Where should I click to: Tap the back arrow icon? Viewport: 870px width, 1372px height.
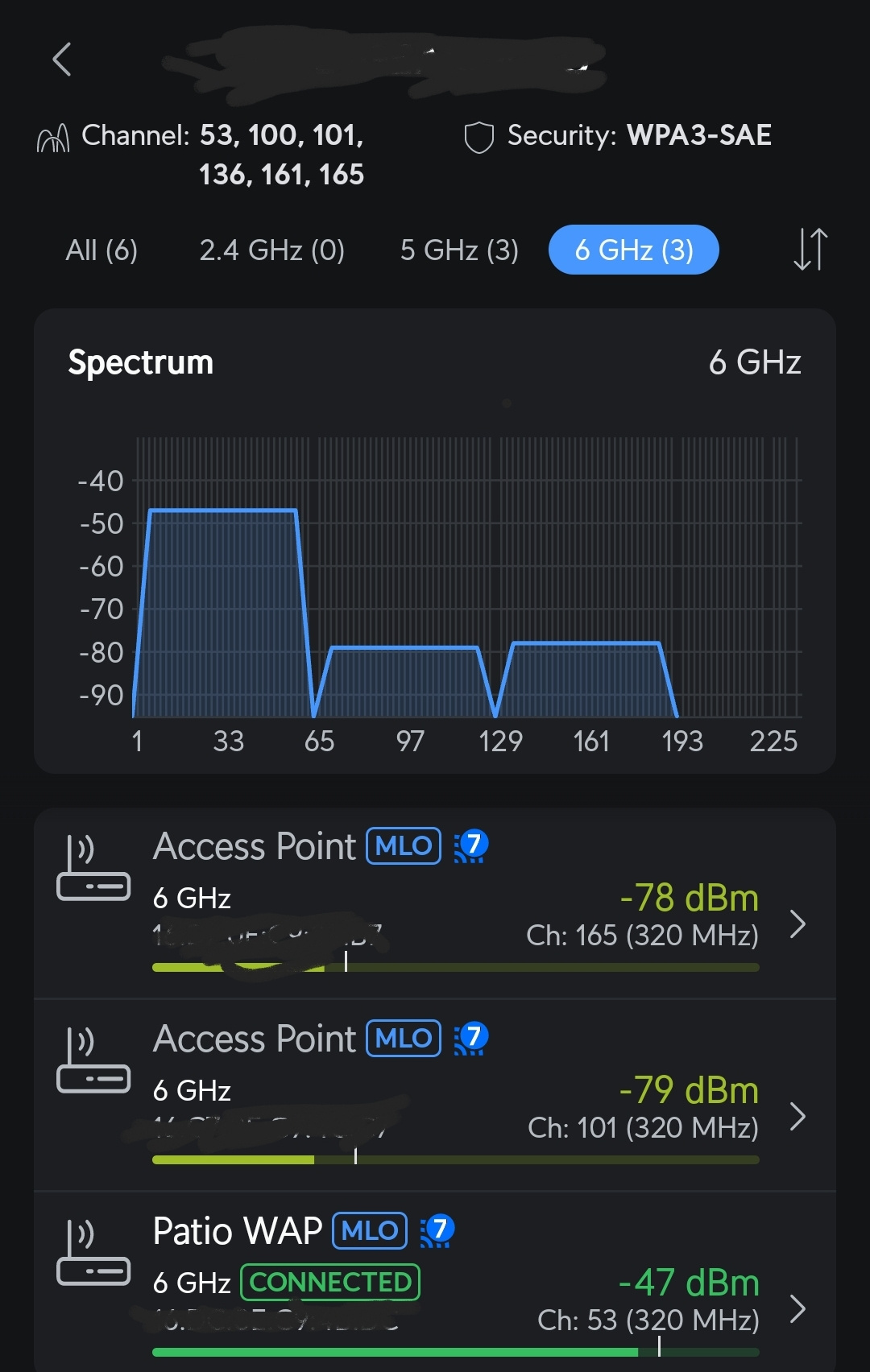click(x=62, y=60)
